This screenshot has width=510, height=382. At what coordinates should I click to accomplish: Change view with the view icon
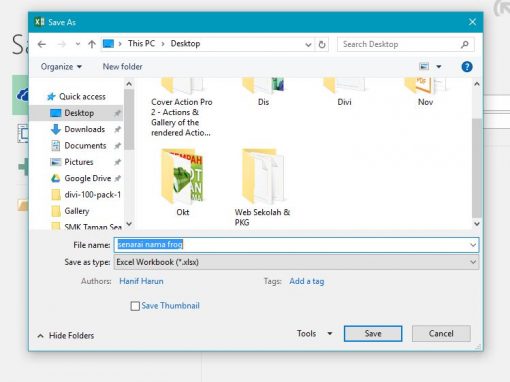click(424, 67)
